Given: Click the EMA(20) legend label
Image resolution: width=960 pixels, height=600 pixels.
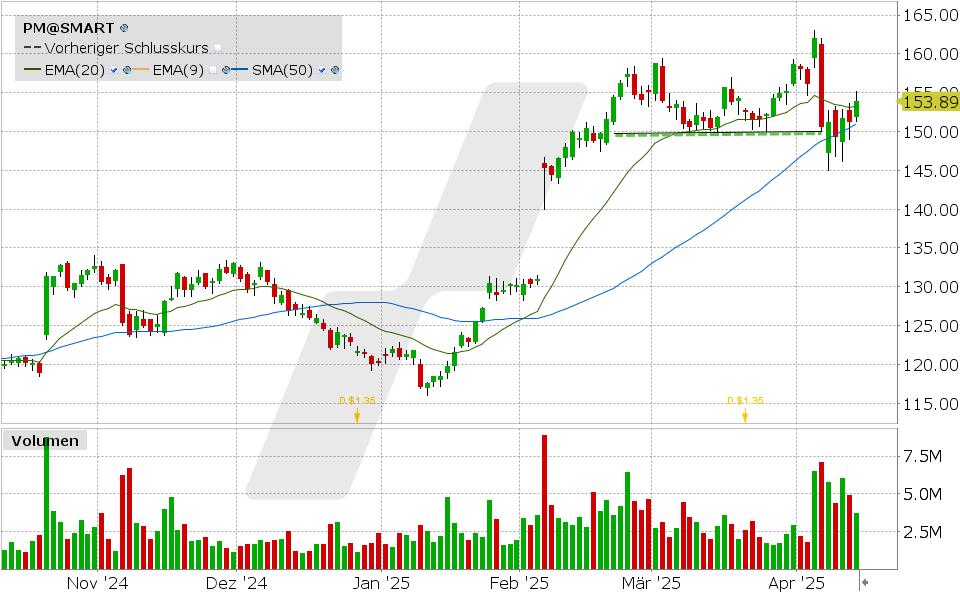Looking at the screenshot, I should coord(75,70).
